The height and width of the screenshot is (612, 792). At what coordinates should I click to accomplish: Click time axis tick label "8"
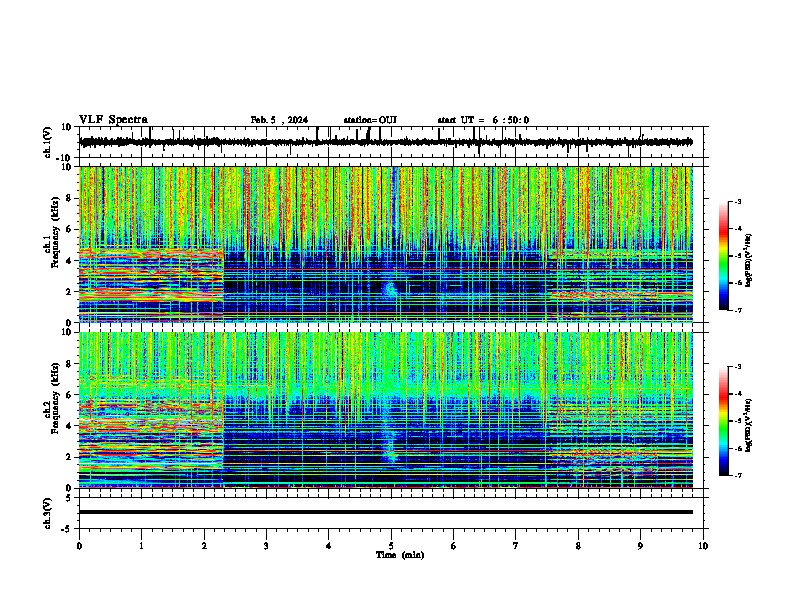578,546
